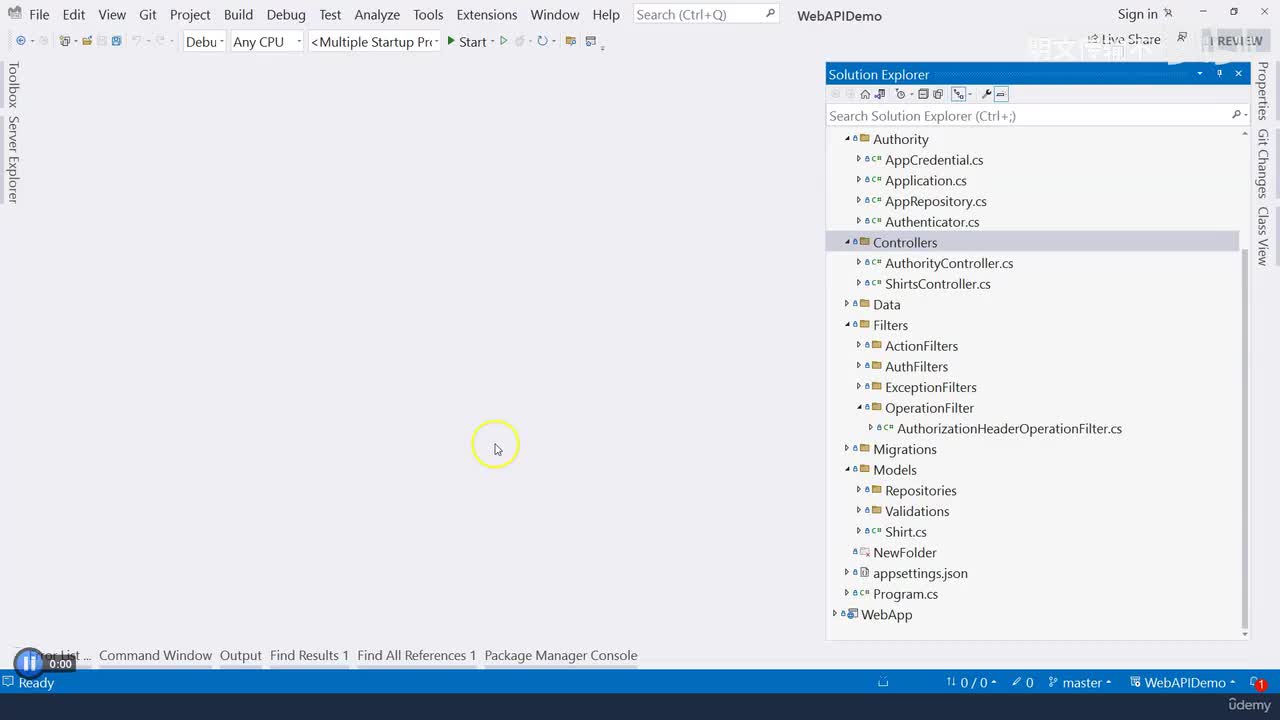Click the Navigate Backward toolbar icon

(21, 41)
